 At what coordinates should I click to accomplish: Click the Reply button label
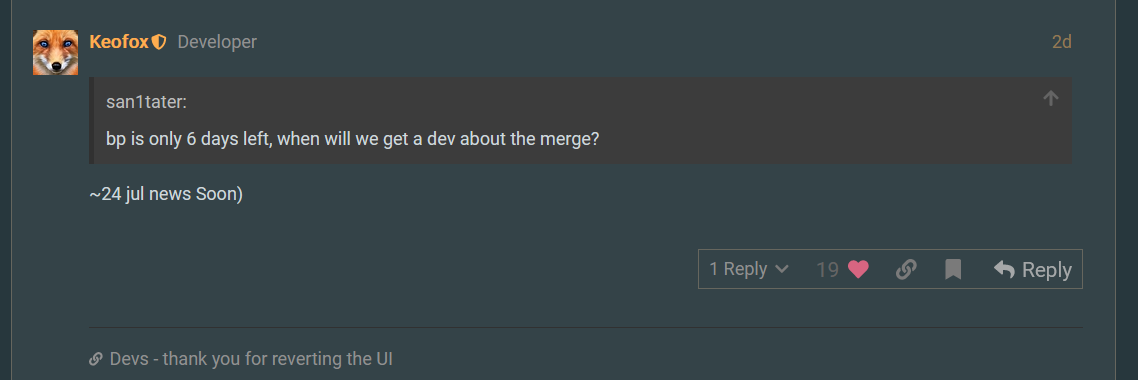(1047, 270)
